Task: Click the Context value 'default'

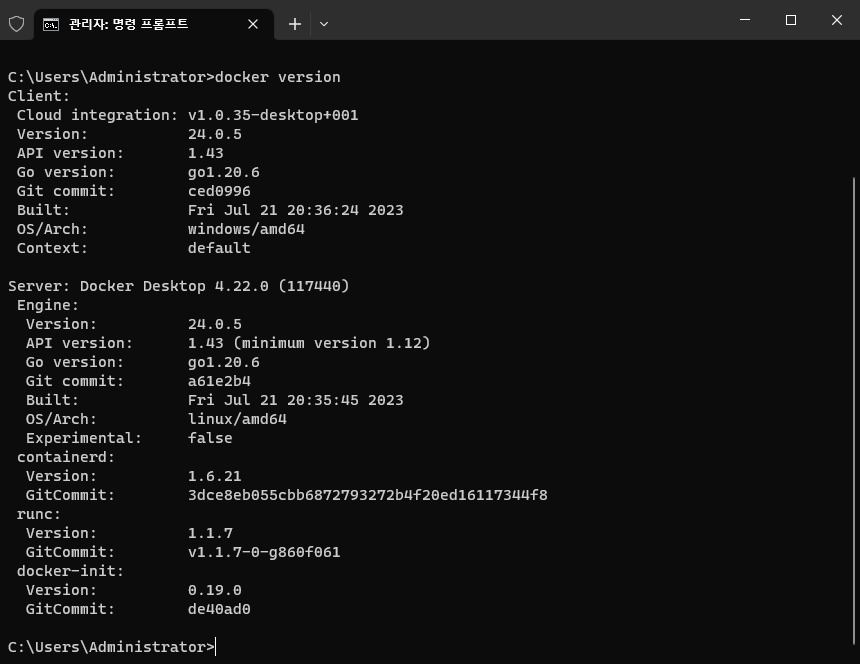Action: coord(219,248)
